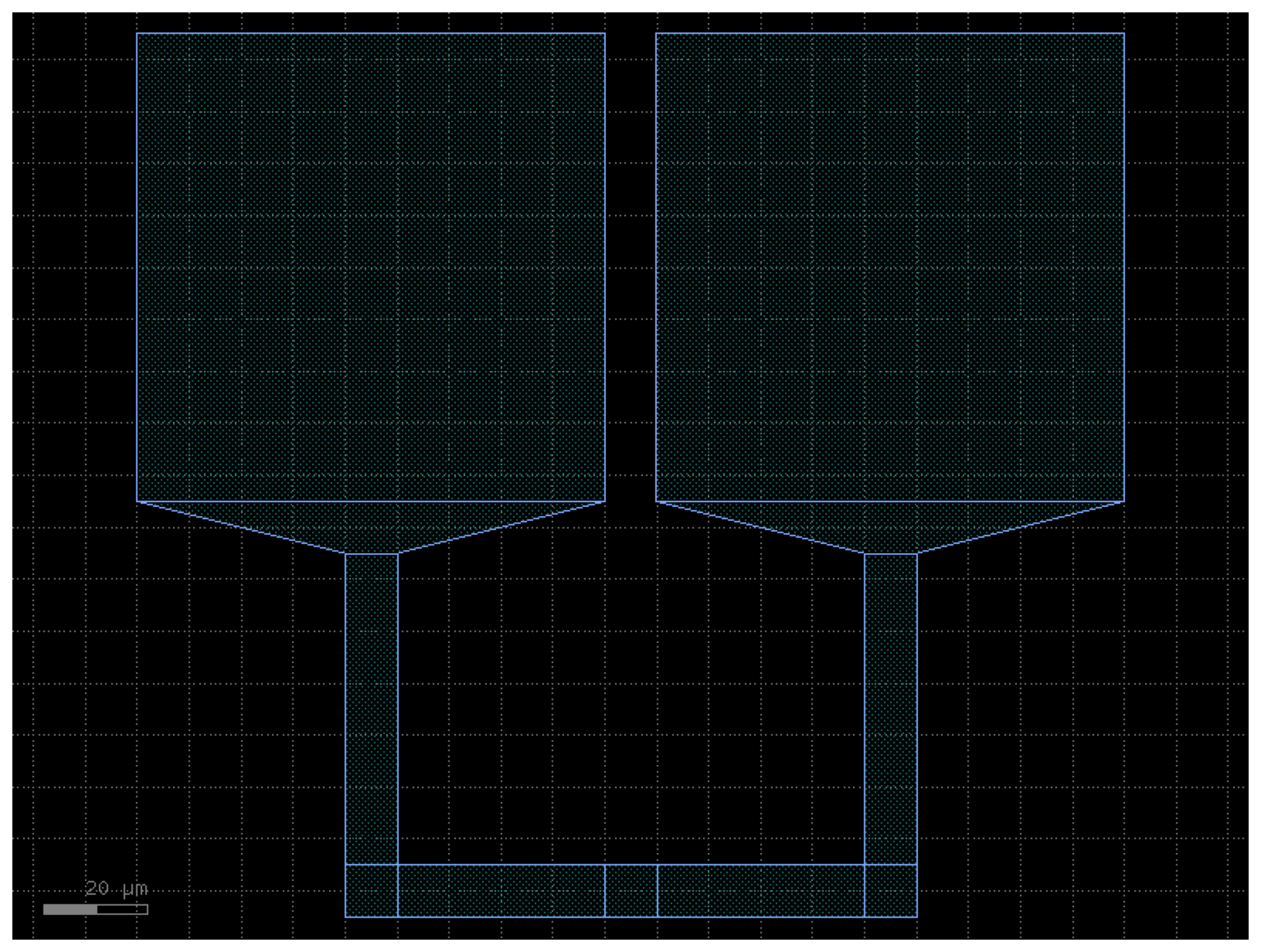
Task: Click the right pad's tapered trapezoid section
Action: (890, 528)
